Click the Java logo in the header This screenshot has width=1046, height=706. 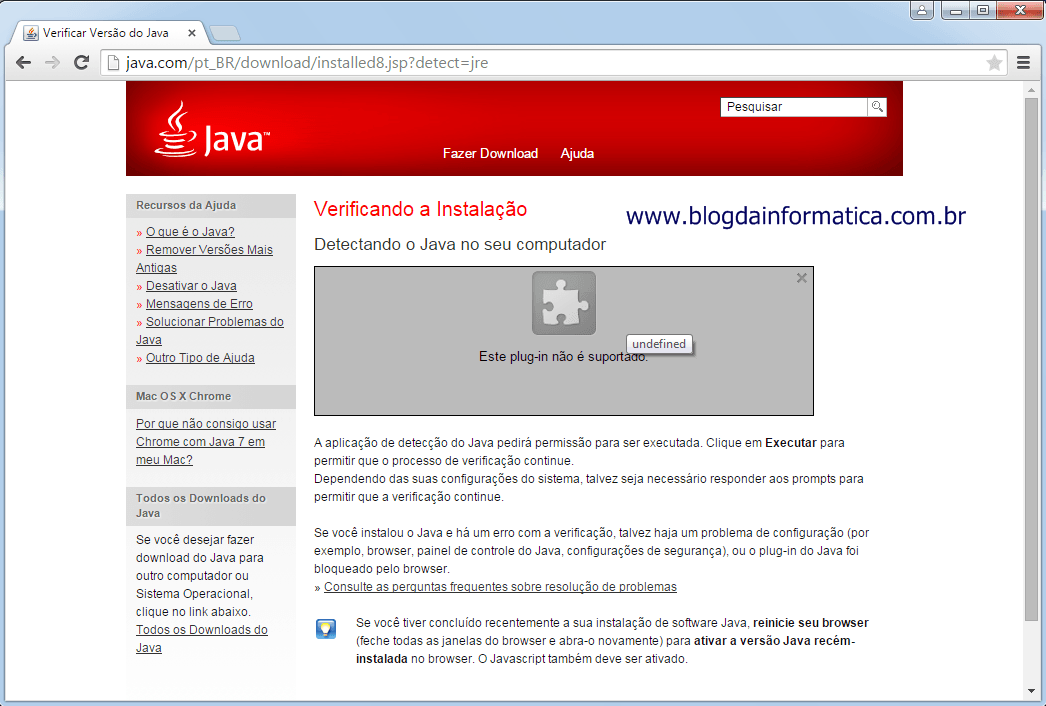tap(212, 130)
